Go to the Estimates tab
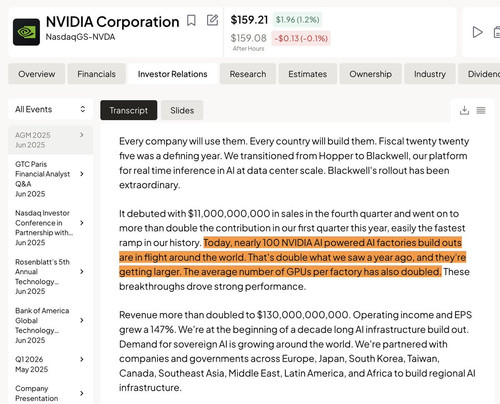The height and width of the screenshot is (404, 500). pos(308,74)
